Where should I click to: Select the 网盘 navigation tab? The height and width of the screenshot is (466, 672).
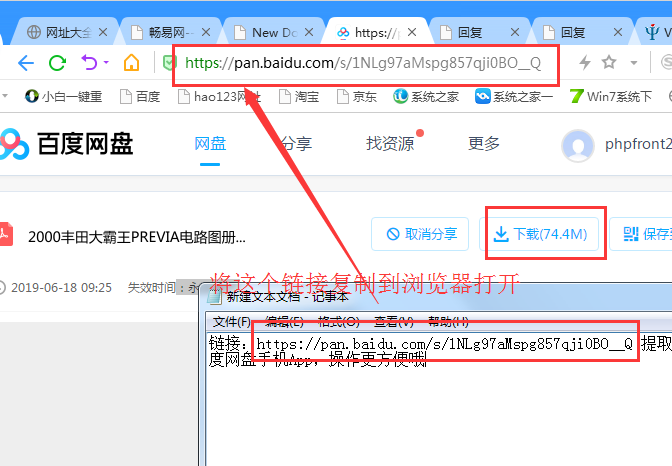click(210, 144)
